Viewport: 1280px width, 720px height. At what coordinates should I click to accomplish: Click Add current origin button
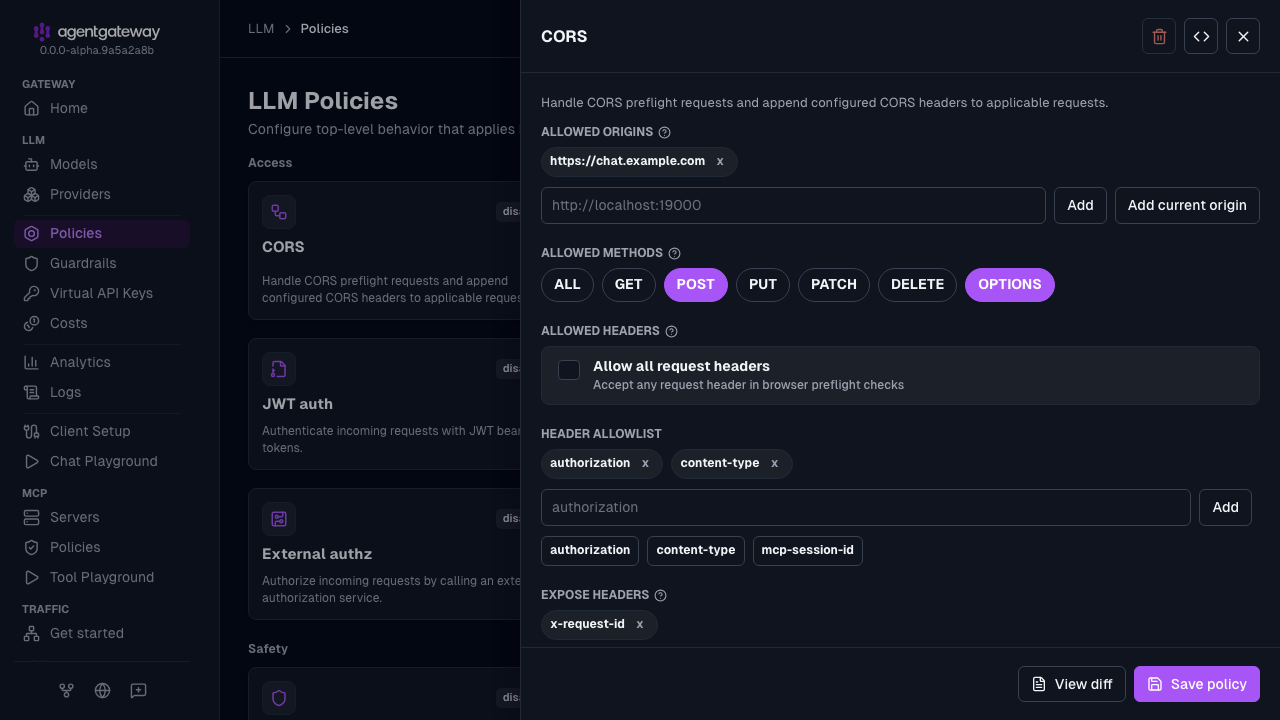click(1187, 205)
